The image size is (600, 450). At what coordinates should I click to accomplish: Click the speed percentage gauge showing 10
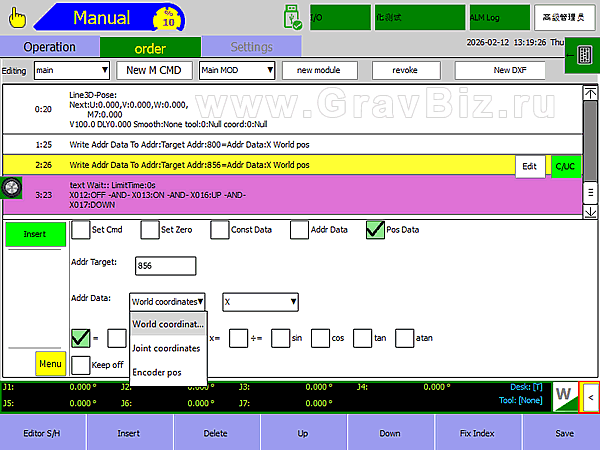click(x=168, y=19)
